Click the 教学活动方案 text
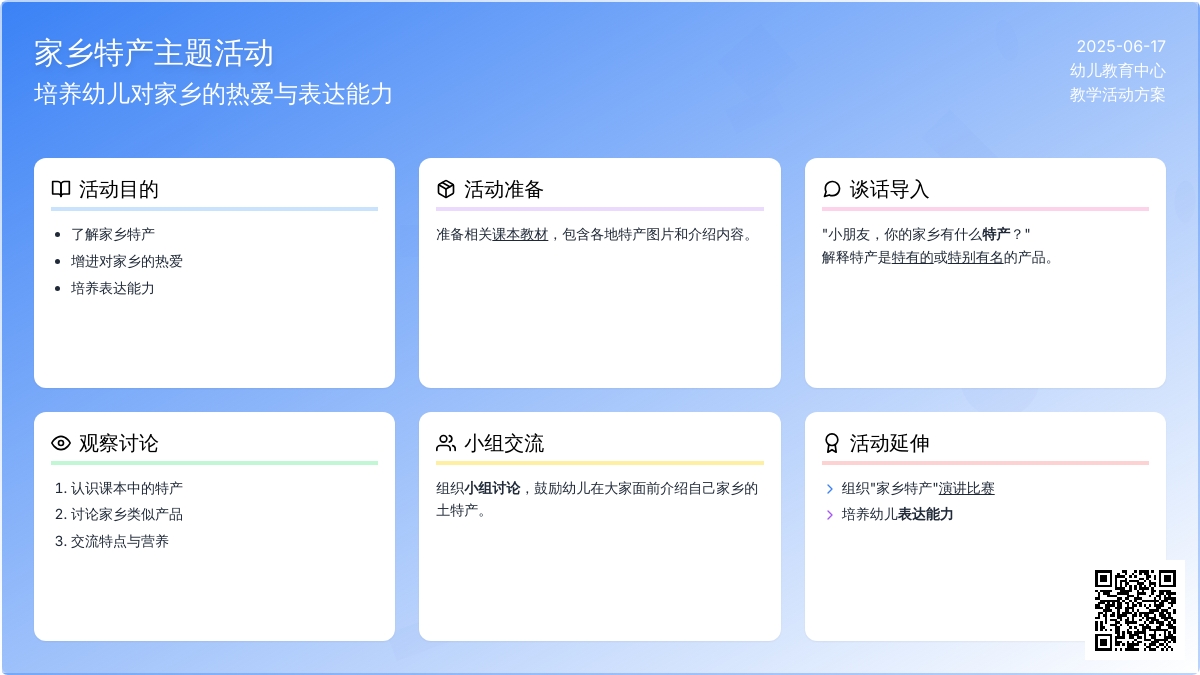 point(1118,95)
